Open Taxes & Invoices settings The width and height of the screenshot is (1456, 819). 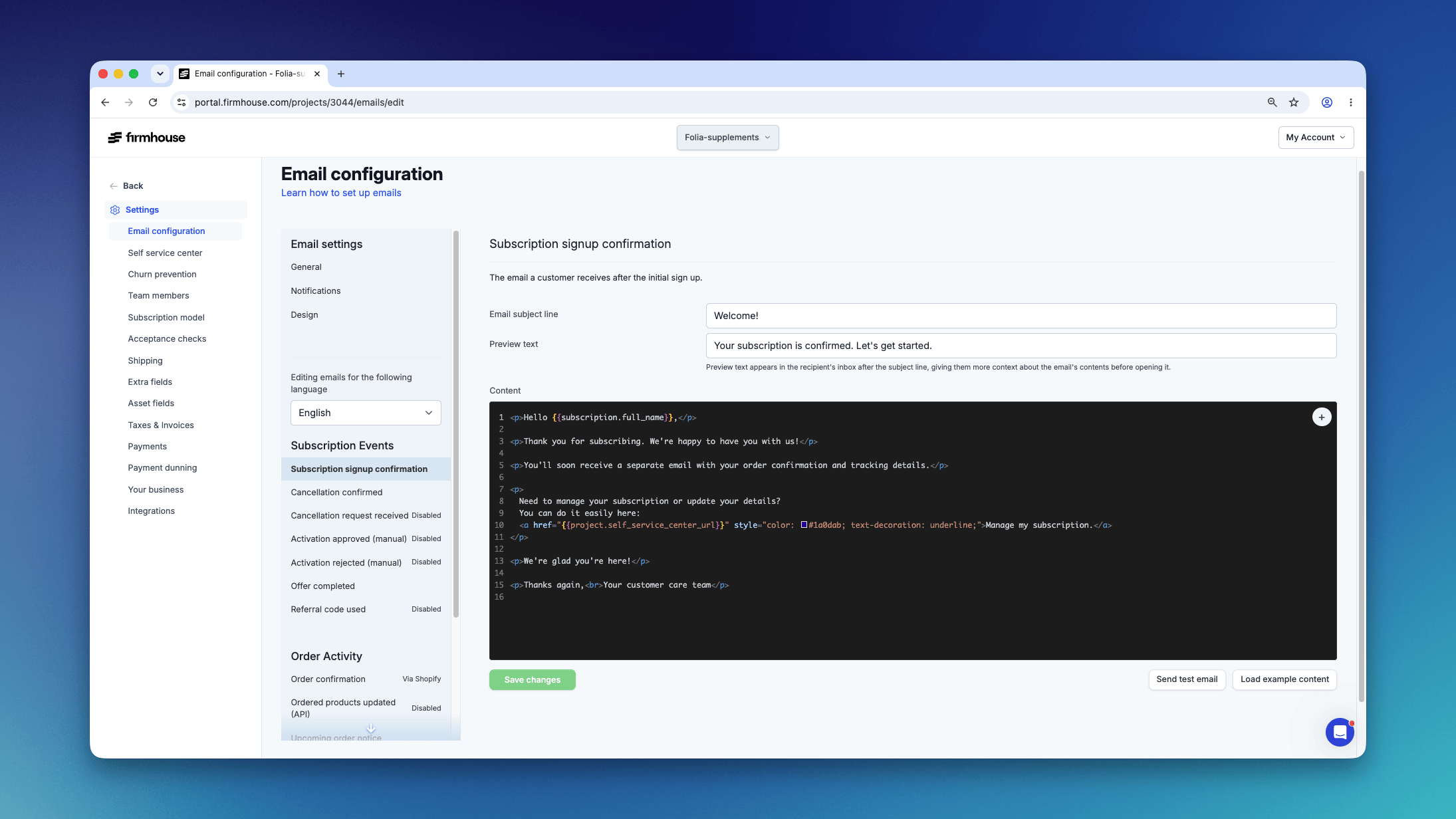click(x=161, y=425)
